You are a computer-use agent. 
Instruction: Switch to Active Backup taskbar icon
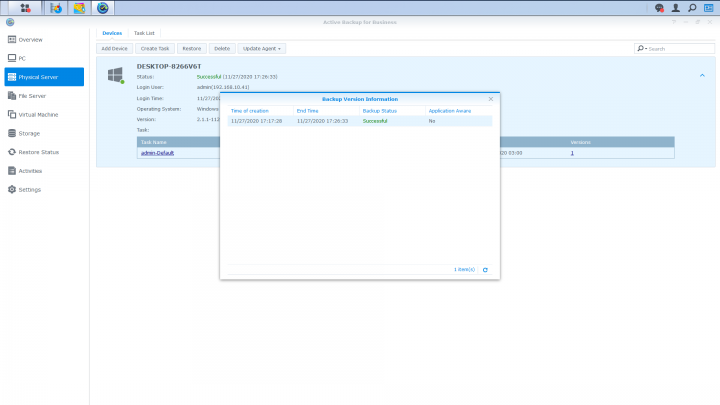click(x=102, y=8)
